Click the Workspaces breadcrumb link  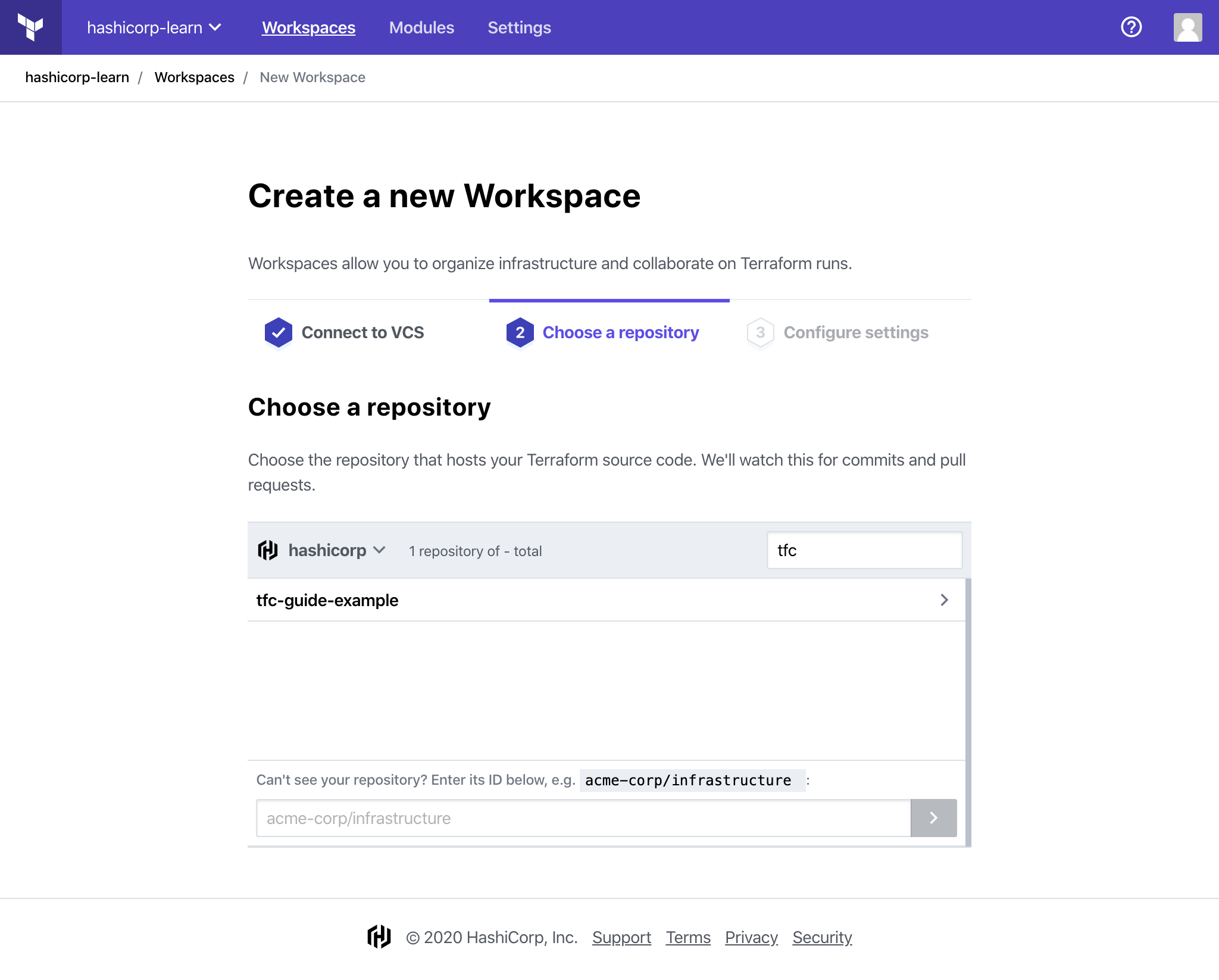click(x=194, y=77)
